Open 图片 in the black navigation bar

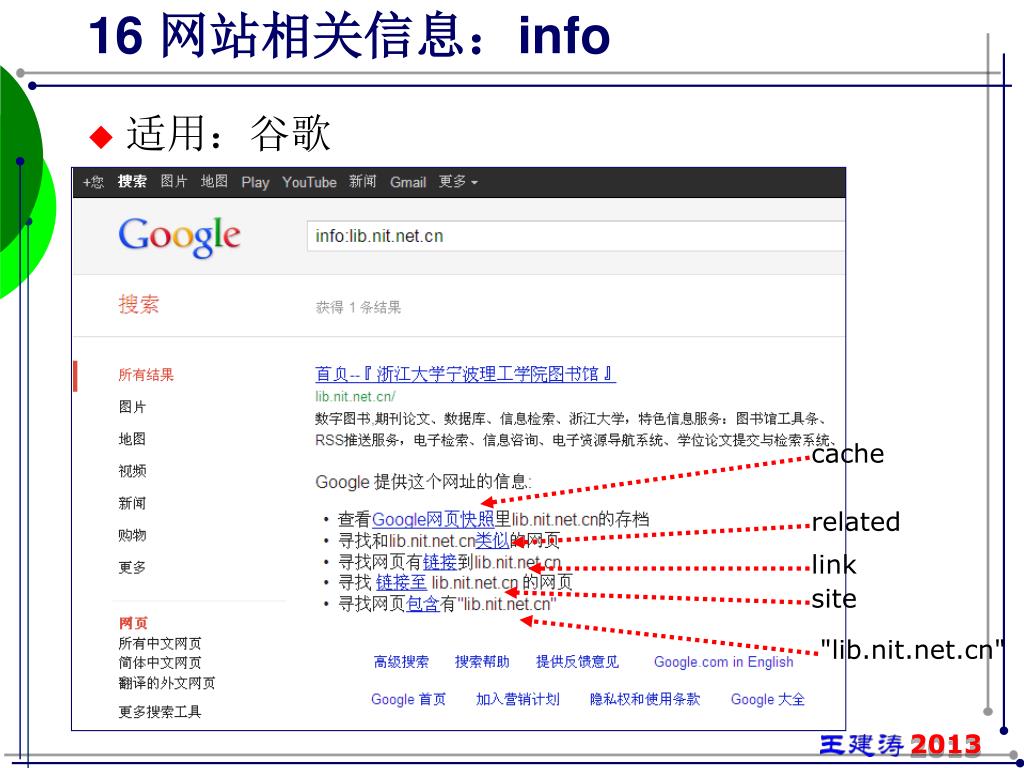click(174, 182)
